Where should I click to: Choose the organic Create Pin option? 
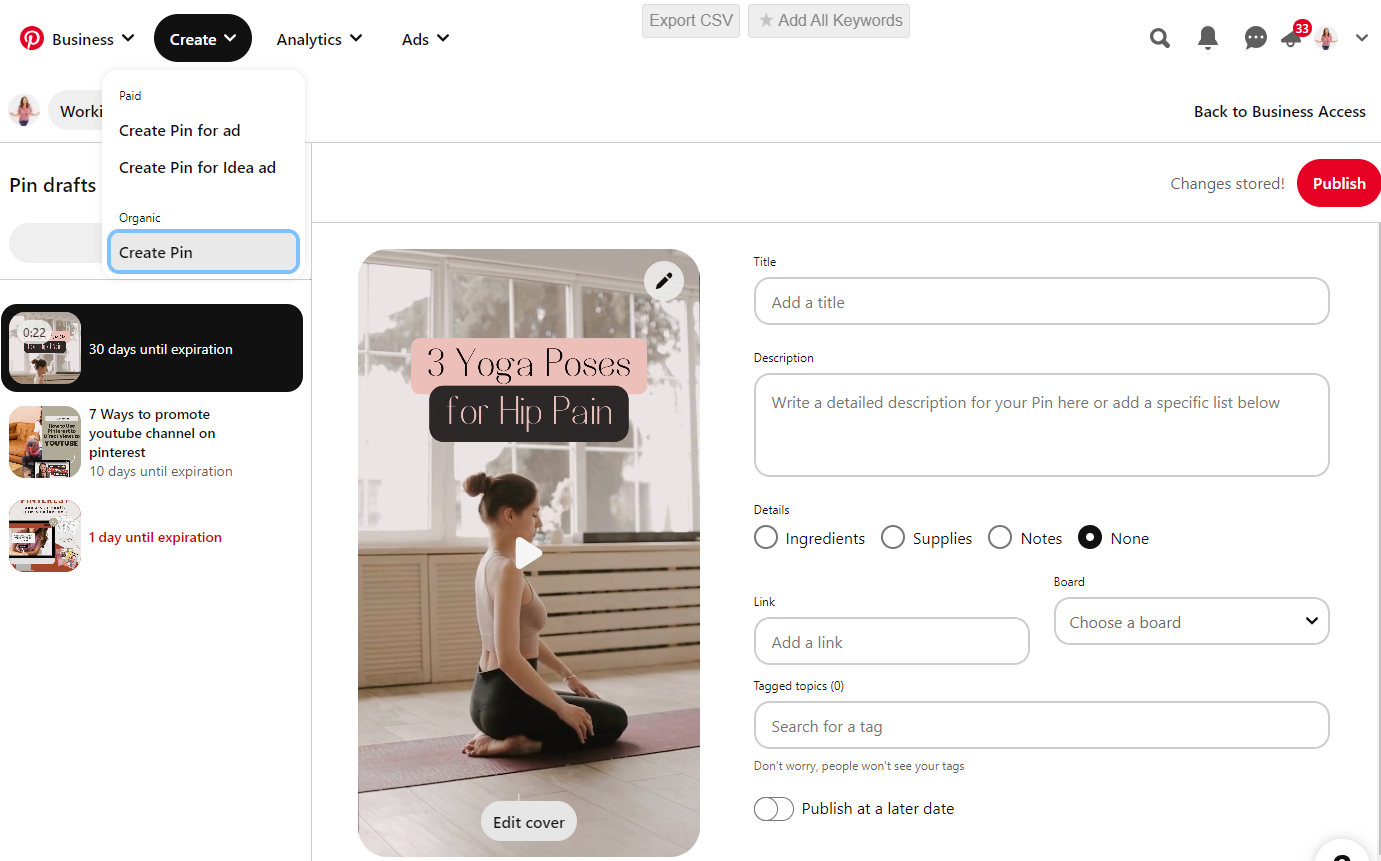[x=203, y=252]
